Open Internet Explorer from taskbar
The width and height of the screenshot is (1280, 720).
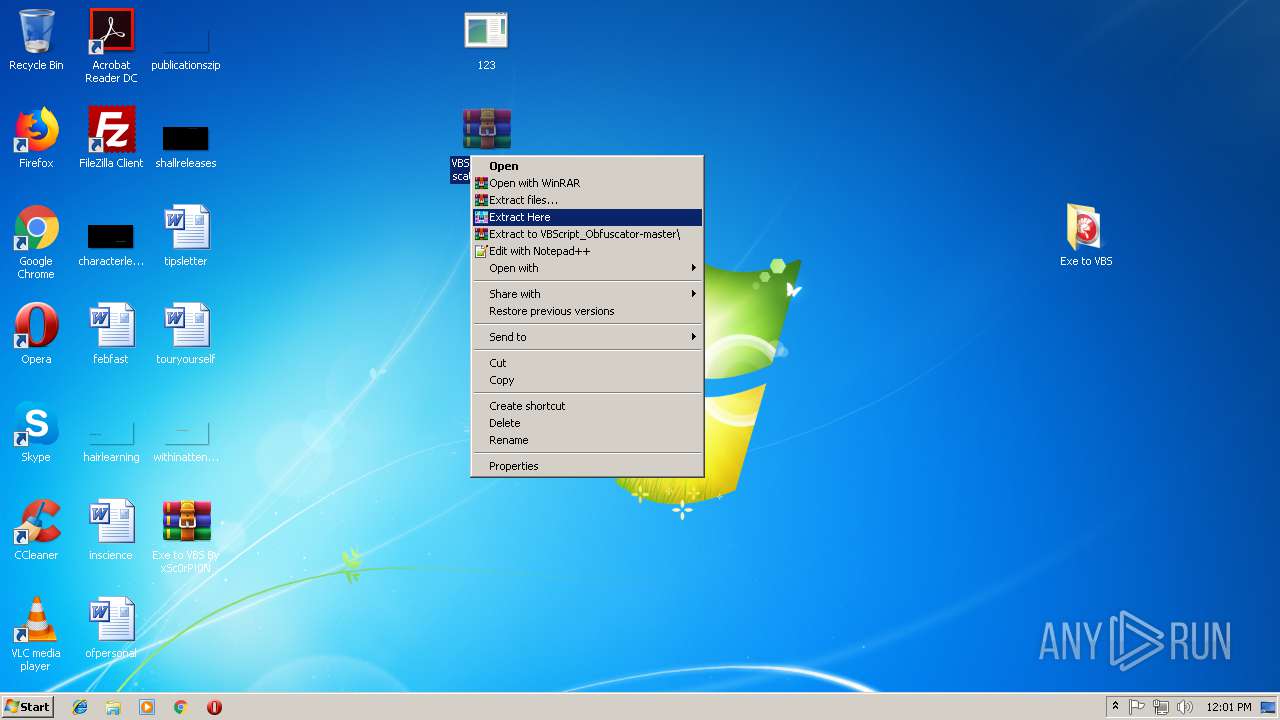click(80, 707)
